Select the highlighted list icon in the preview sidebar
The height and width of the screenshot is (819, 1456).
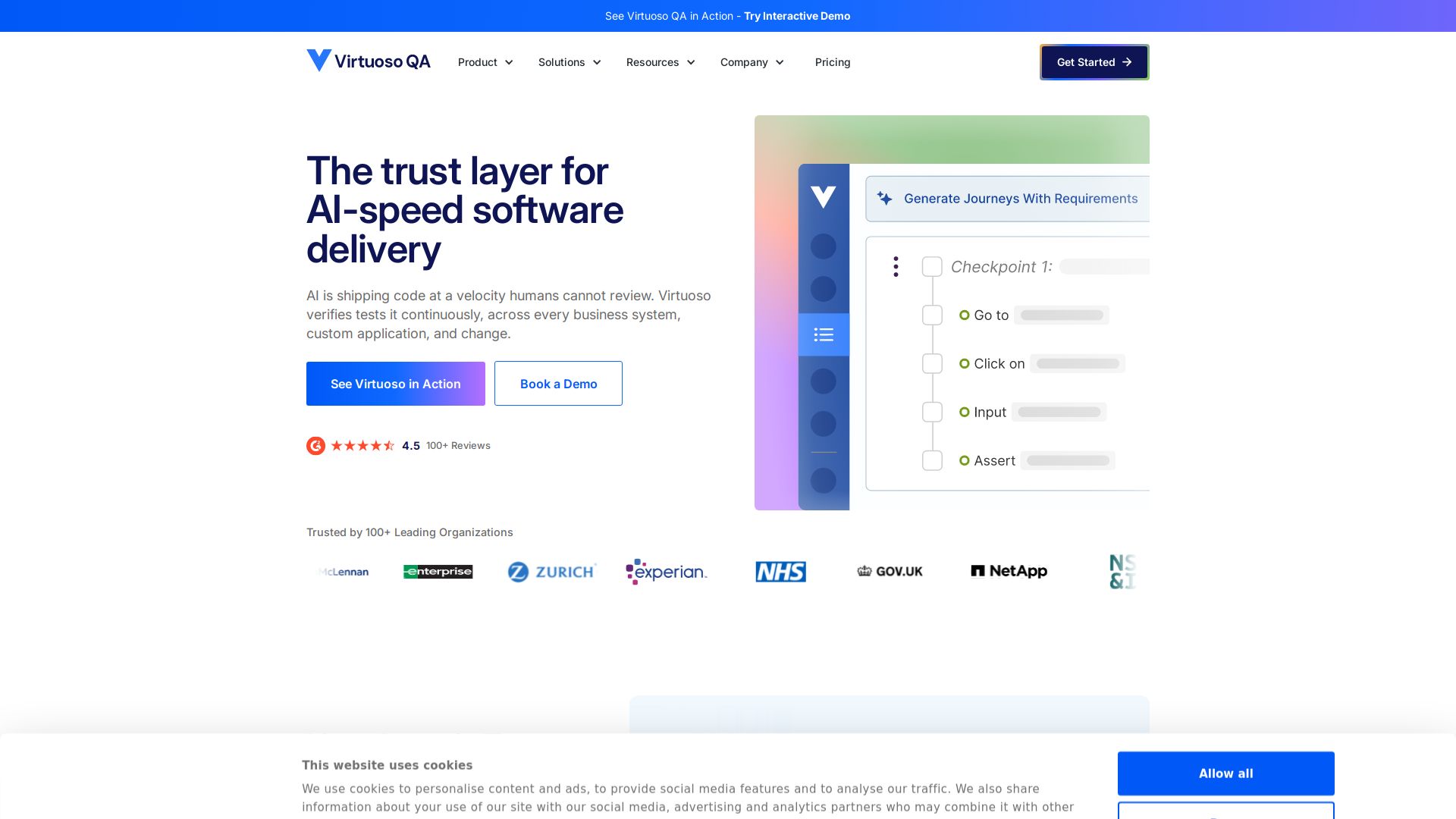pyautogui.click(x=824, y=334)
